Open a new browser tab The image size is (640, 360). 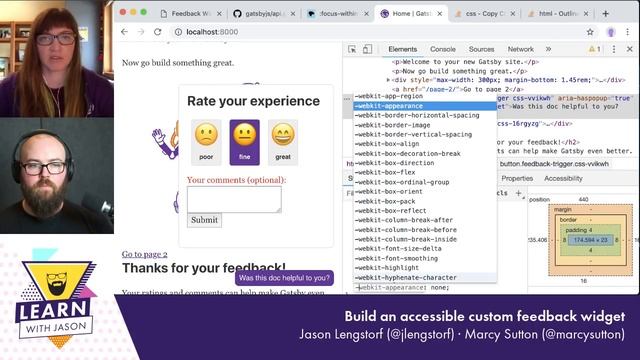(x=606, y=13)
